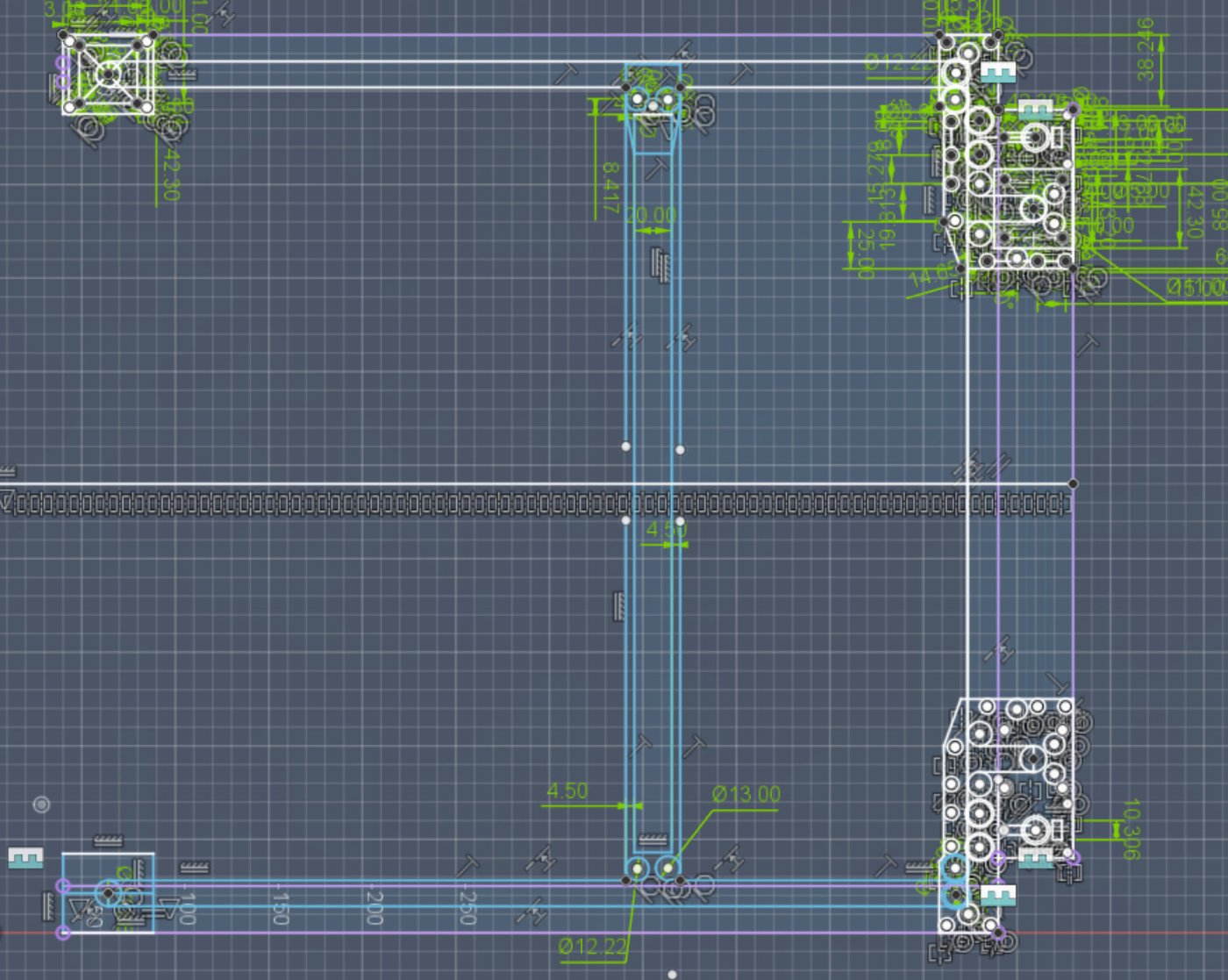Click the concentric circle icon above the bottom-left square
The image size is (1228, 980).
point(41,804)
